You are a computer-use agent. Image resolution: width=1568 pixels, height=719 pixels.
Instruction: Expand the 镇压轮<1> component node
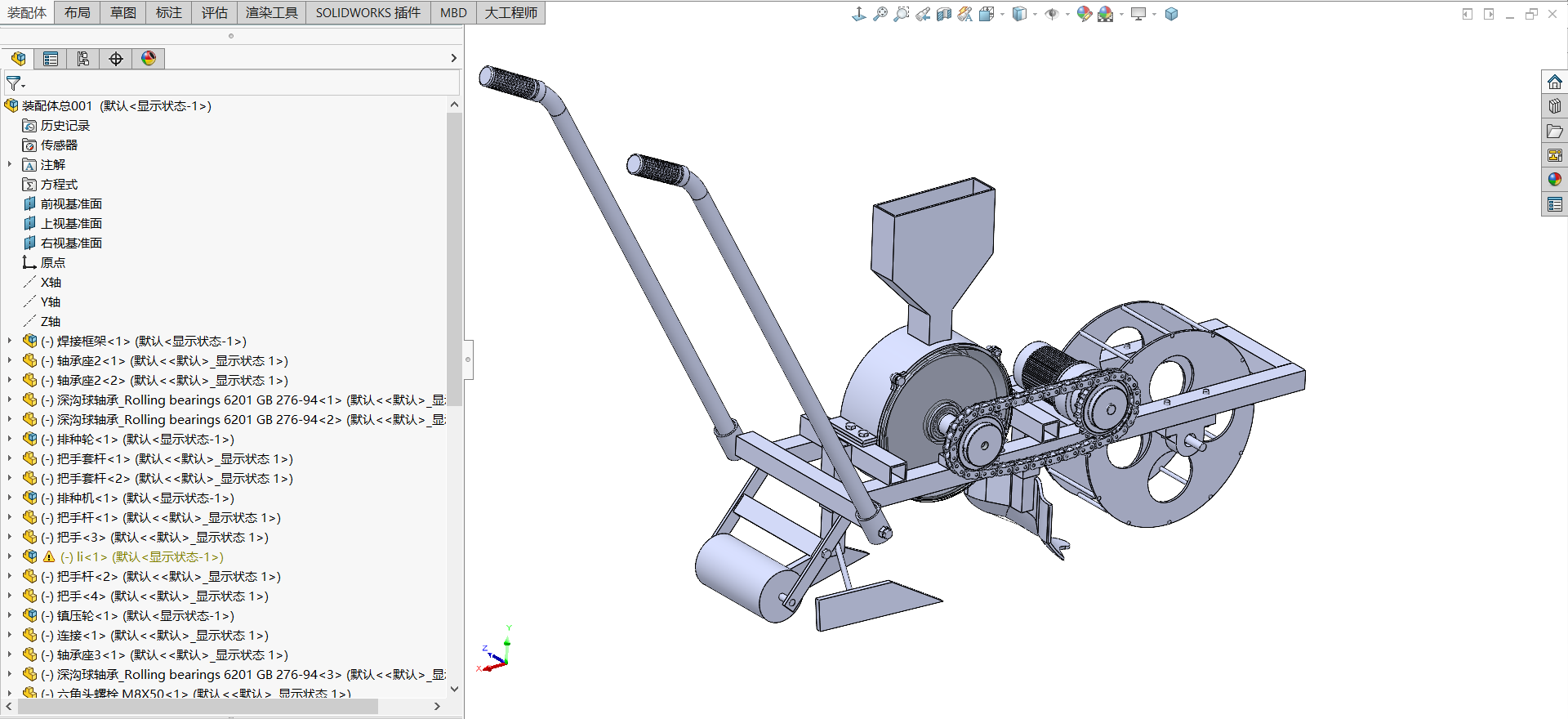[x=10, y=615]
